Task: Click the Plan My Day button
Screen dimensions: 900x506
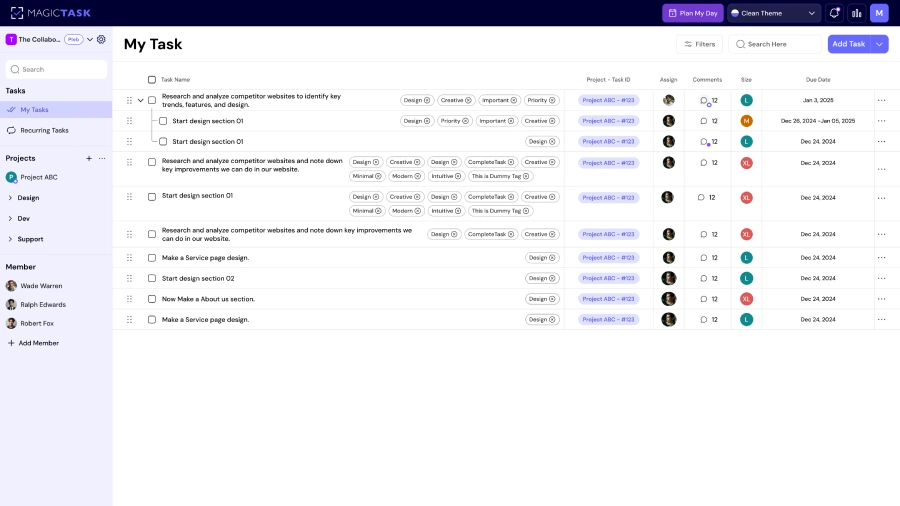Action: (x=693, y=13)
